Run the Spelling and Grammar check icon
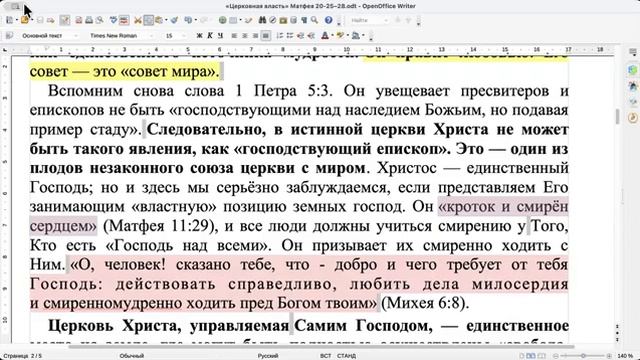 113,20
